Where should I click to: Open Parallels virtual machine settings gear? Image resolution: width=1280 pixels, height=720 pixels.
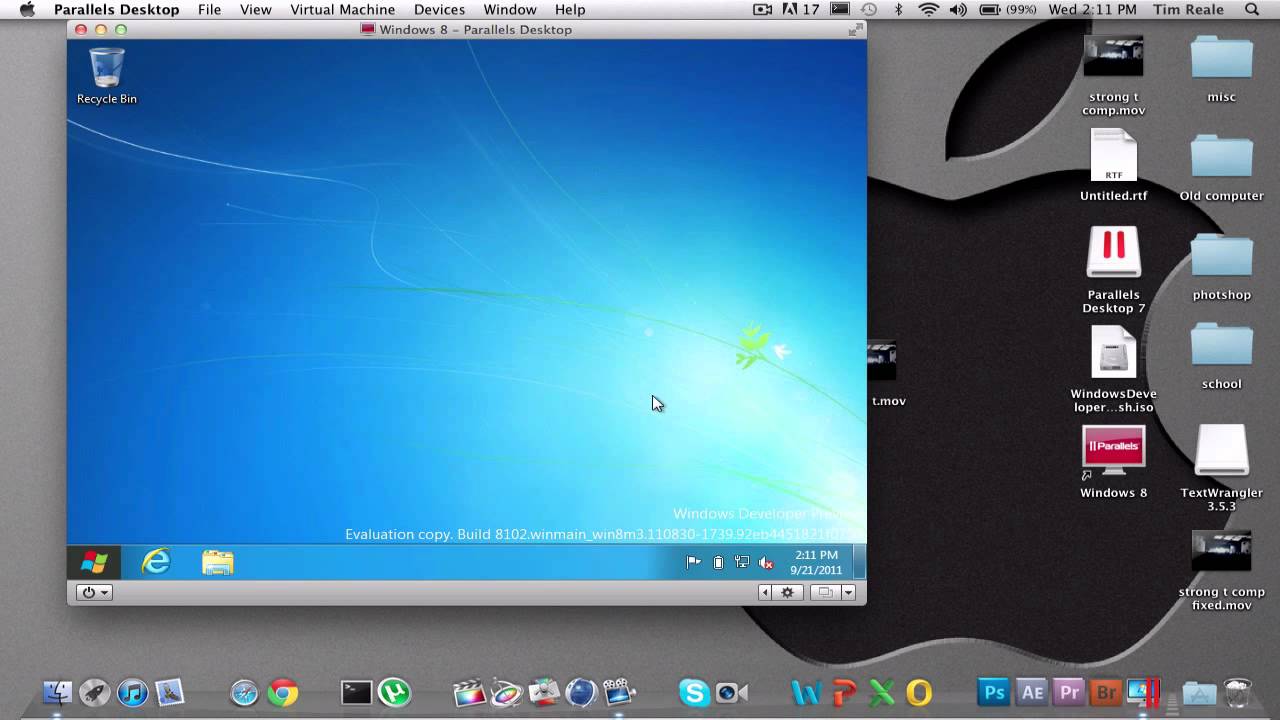point(787,592)
